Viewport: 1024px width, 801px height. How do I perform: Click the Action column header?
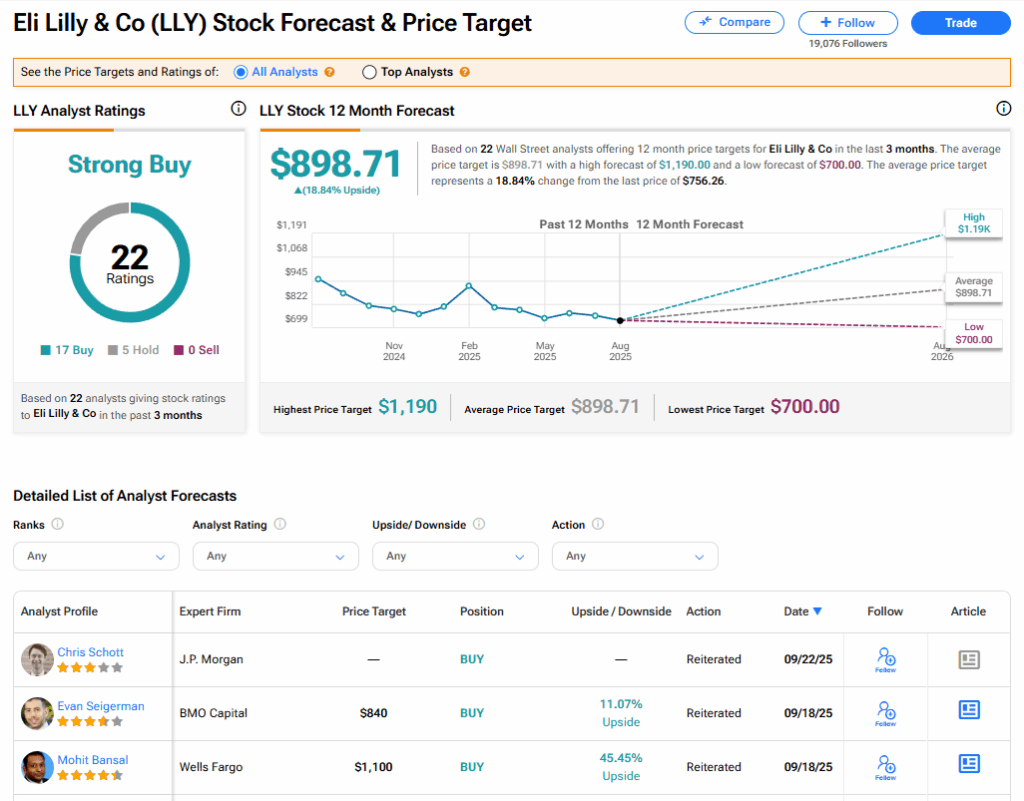[703, 611]
